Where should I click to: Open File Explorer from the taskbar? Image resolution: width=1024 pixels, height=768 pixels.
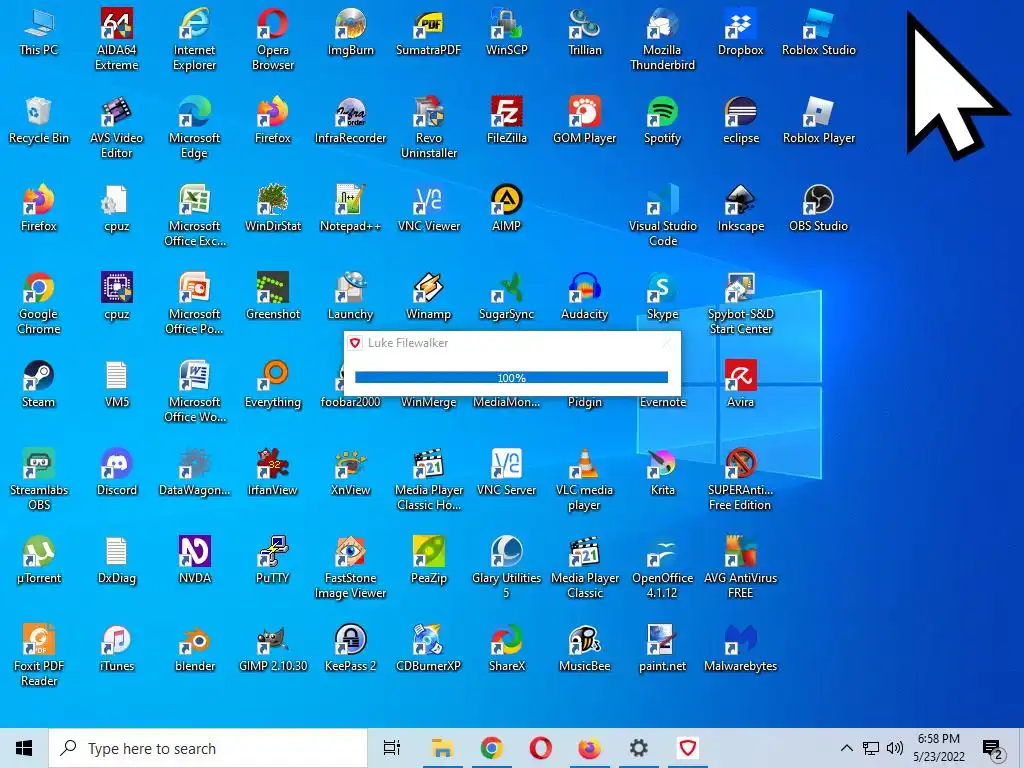coord(442,748)
